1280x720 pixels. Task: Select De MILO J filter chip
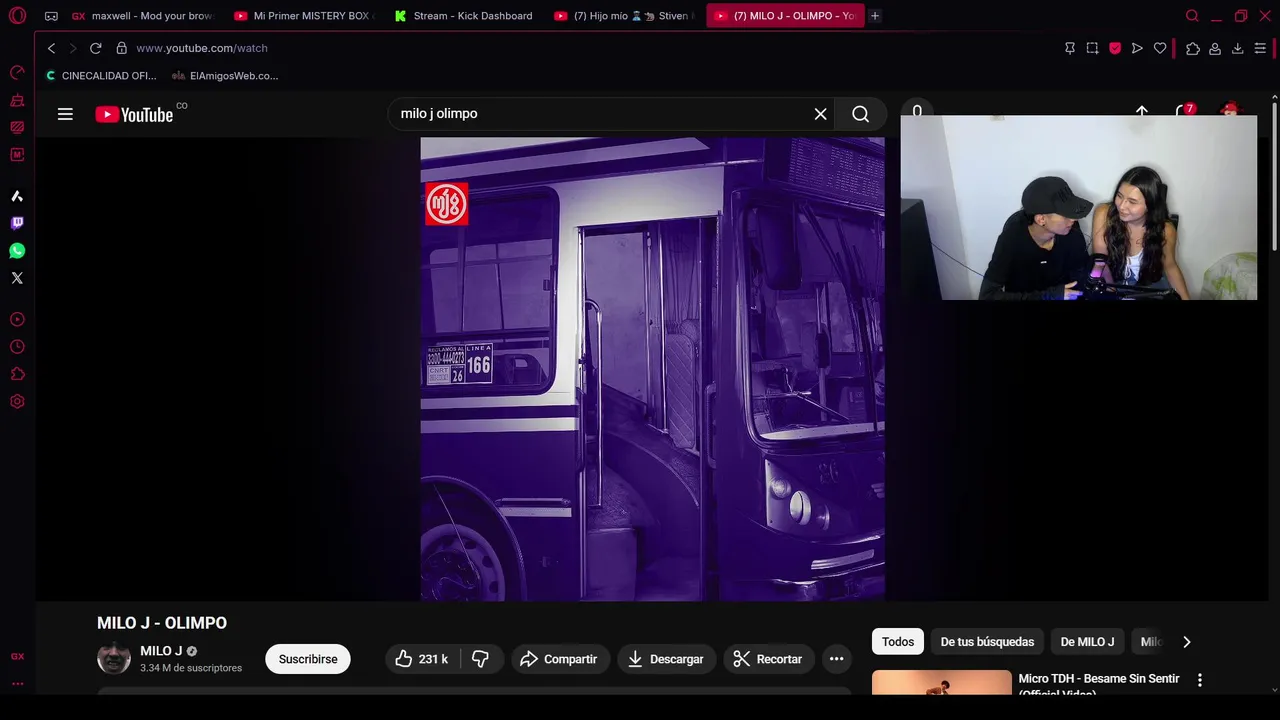[x=1087, y=642]
